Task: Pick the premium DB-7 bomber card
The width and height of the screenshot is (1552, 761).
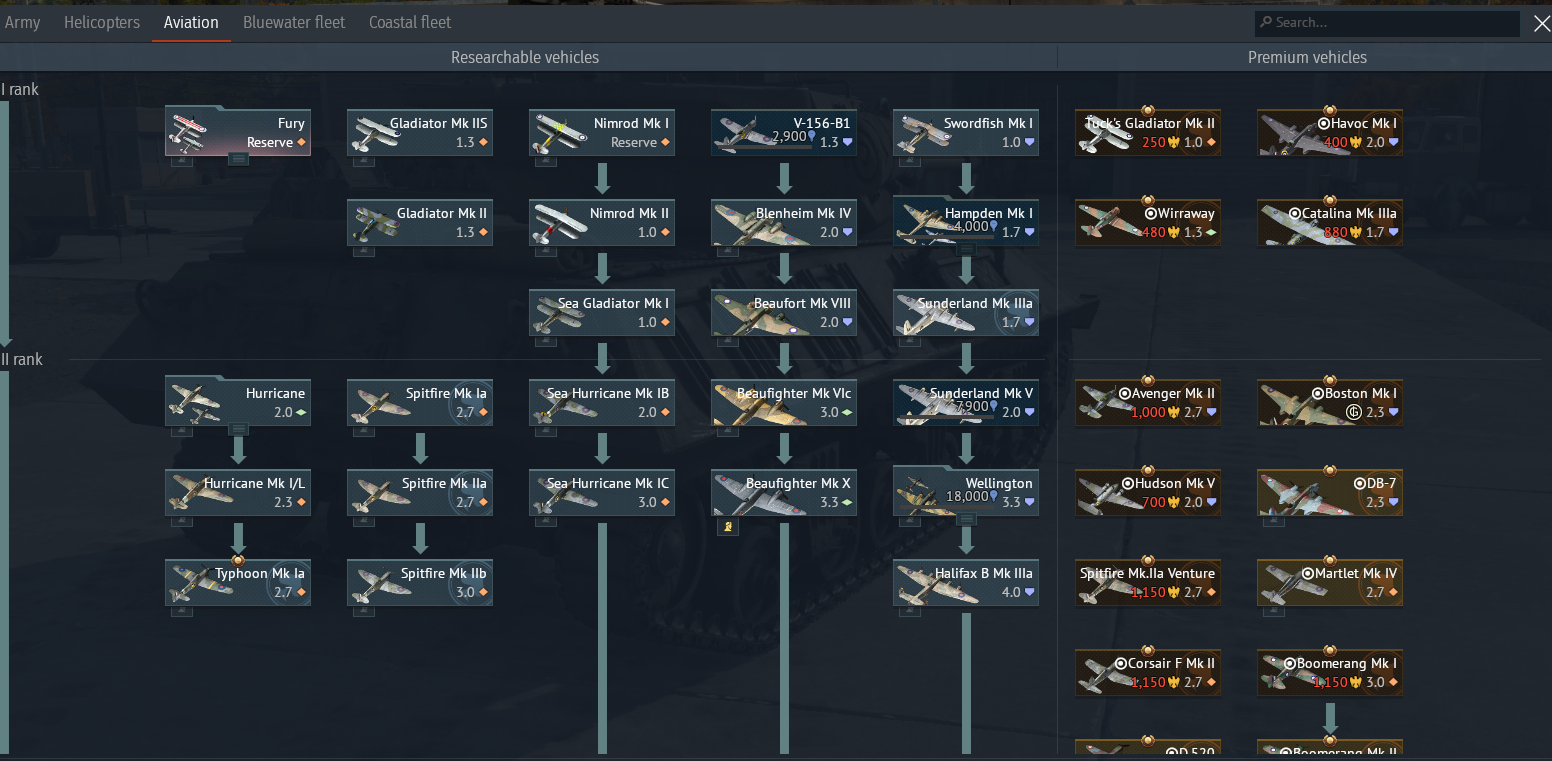Action: [x=1330, y=493]
